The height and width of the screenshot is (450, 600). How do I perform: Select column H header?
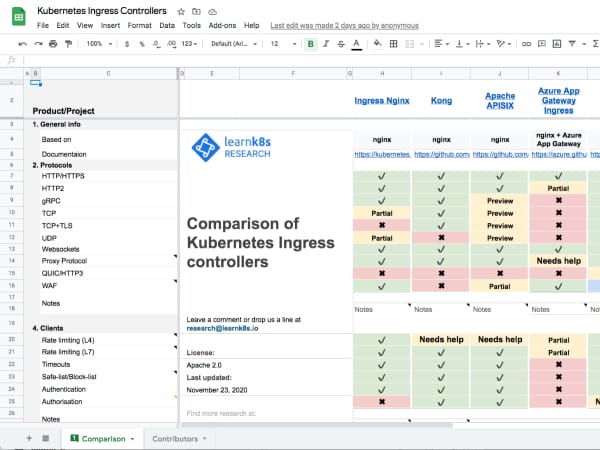tap(382, 73)
